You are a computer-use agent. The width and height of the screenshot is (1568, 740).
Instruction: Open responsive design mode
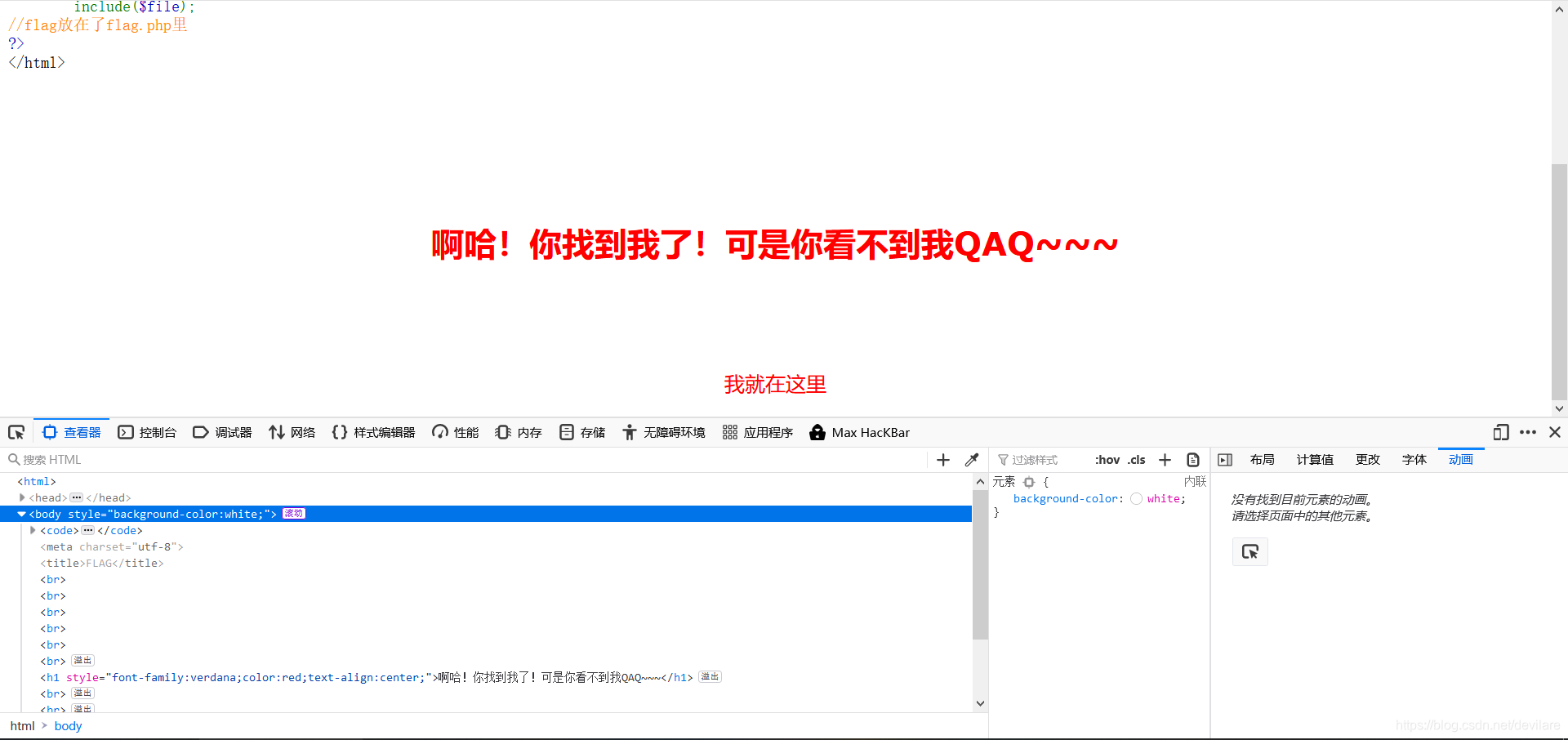1501,432
